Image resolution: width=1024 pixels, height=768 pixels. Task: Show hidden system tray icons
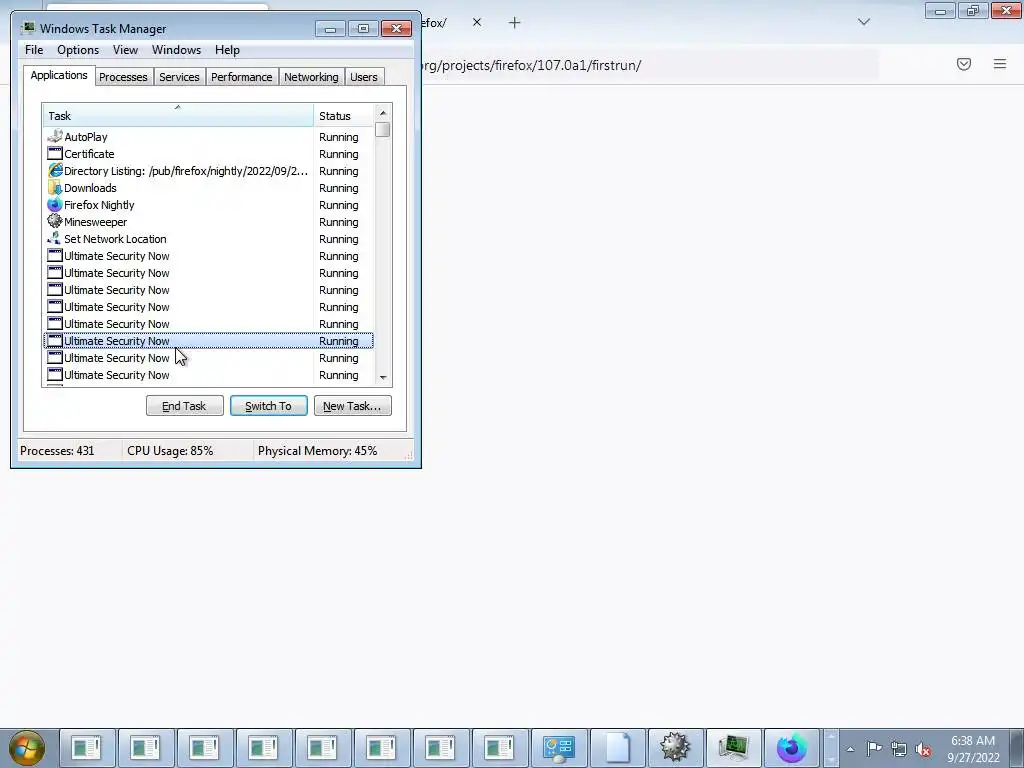click(x=850, y=749)
